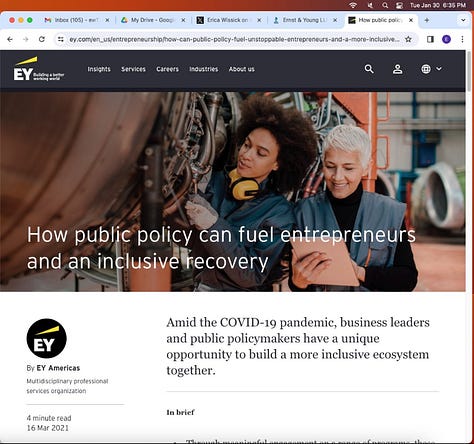Click the URL address bar field
This screenshot has height=444, width=474.
click(234, 39)
